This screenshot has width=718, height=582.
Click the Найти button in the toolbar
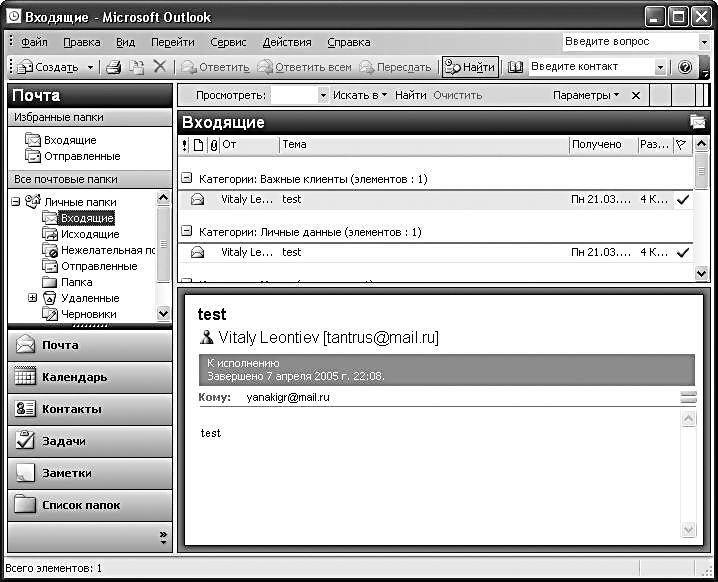click(x=470, y=67)
